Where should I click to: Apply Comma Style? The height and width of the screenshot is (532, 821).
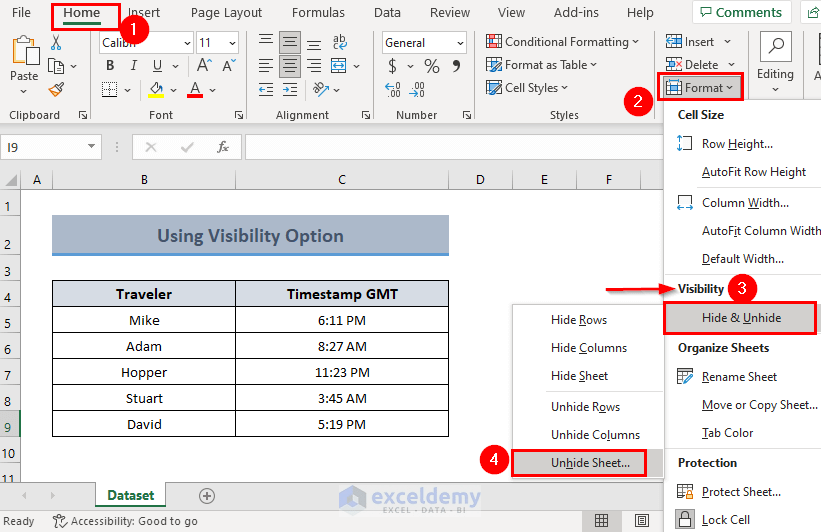(x=457, y=66)
